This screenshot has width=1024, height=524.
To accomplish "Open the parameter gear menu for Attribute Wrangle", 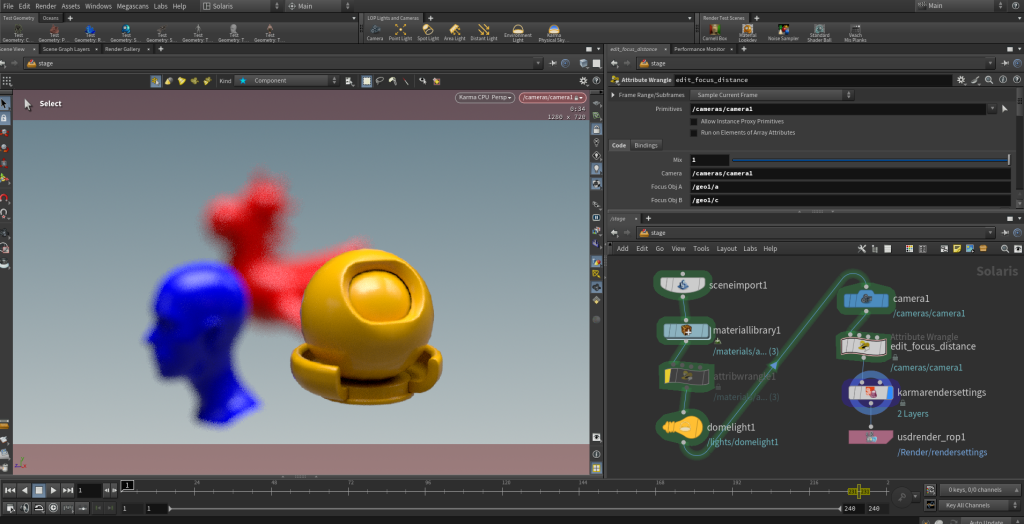I will pyautogui.click(x=961, y=79).
